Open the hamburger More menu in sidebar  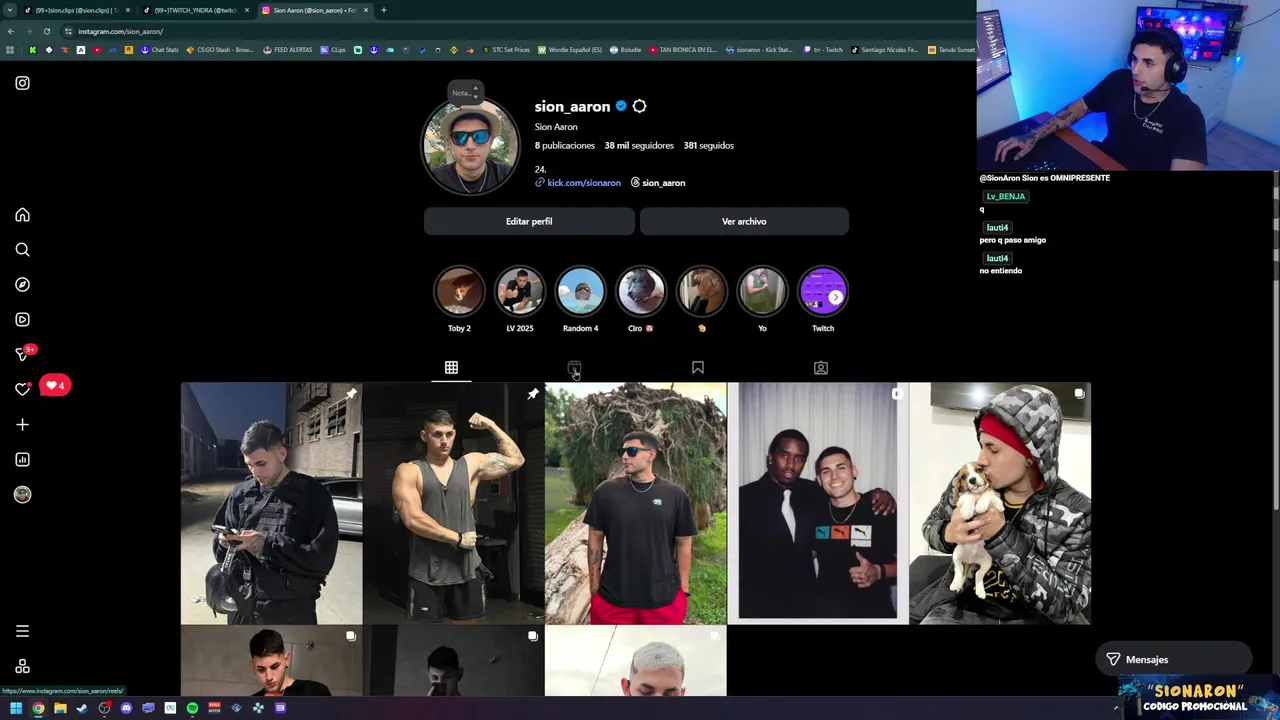pos(22,631)
